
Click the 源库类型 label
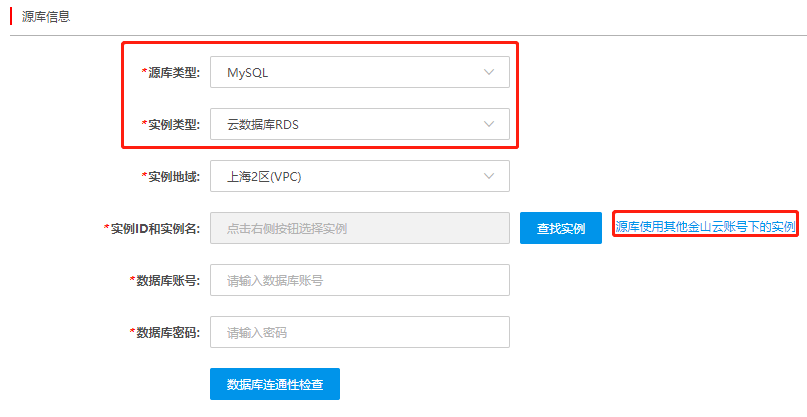point(171,73)
